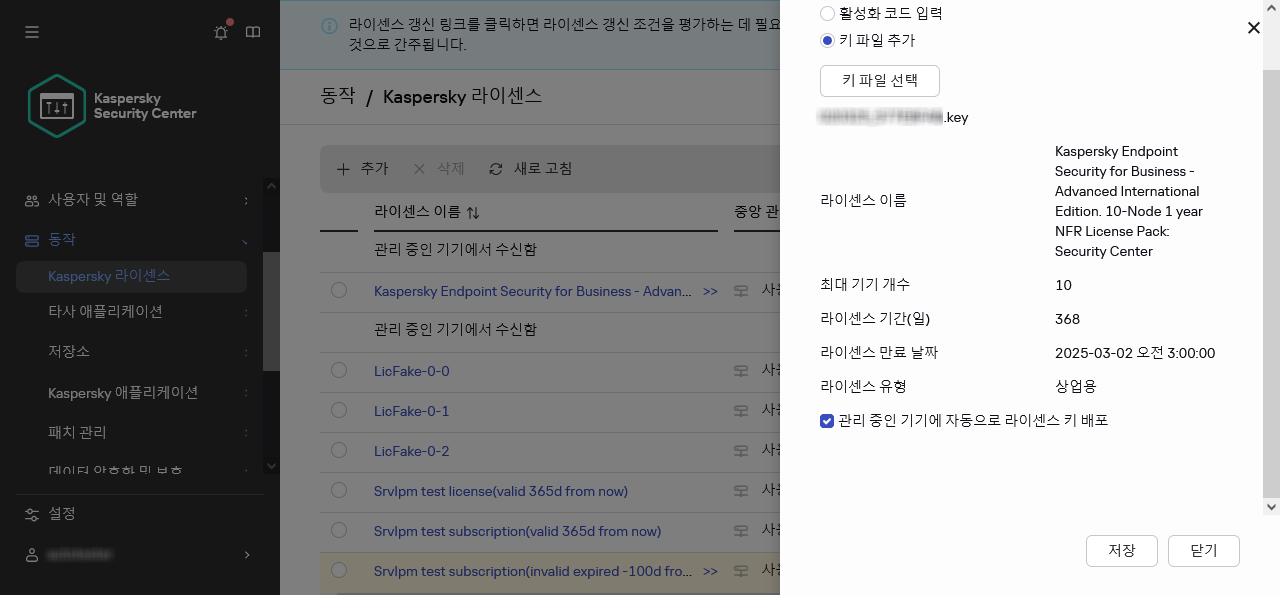Open the LicFake-0-0 license link
Screen dimensions: 1280x595
pyautogui.click(x=412, y=371)
